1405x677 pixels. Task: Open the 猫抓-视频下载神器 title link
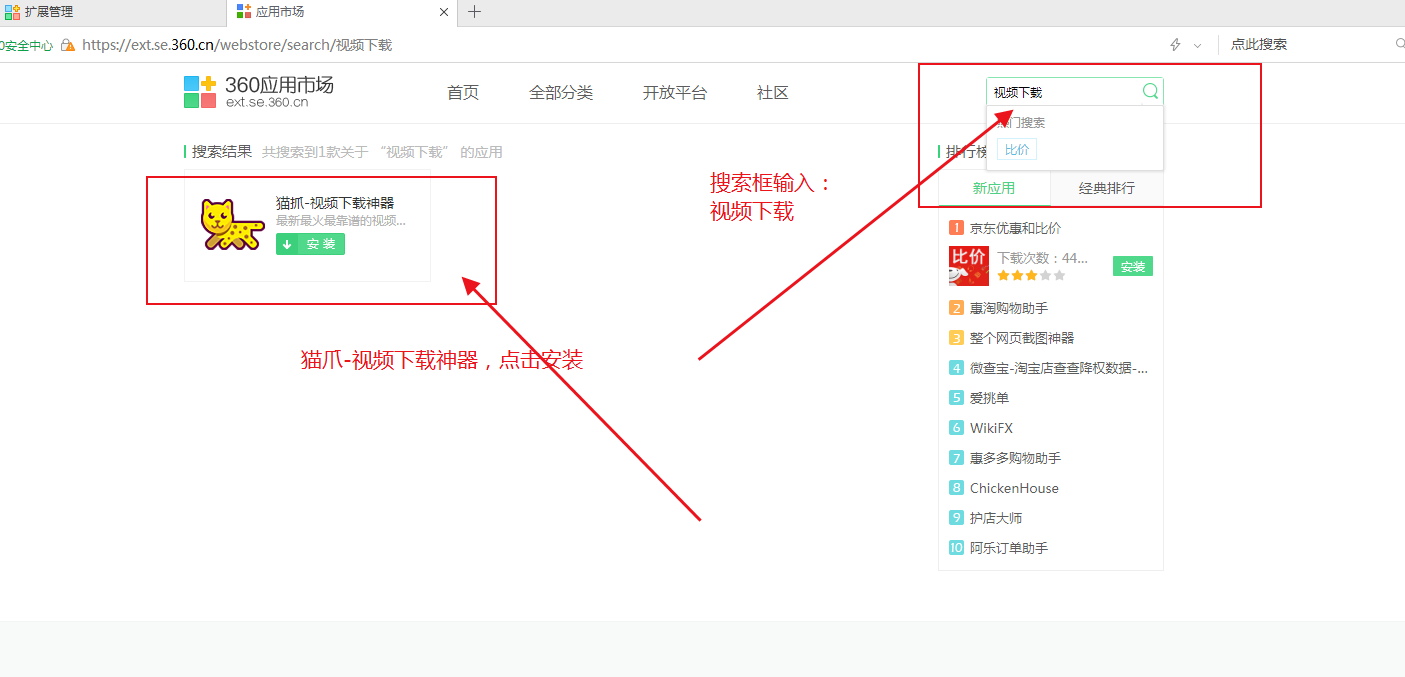335,203
